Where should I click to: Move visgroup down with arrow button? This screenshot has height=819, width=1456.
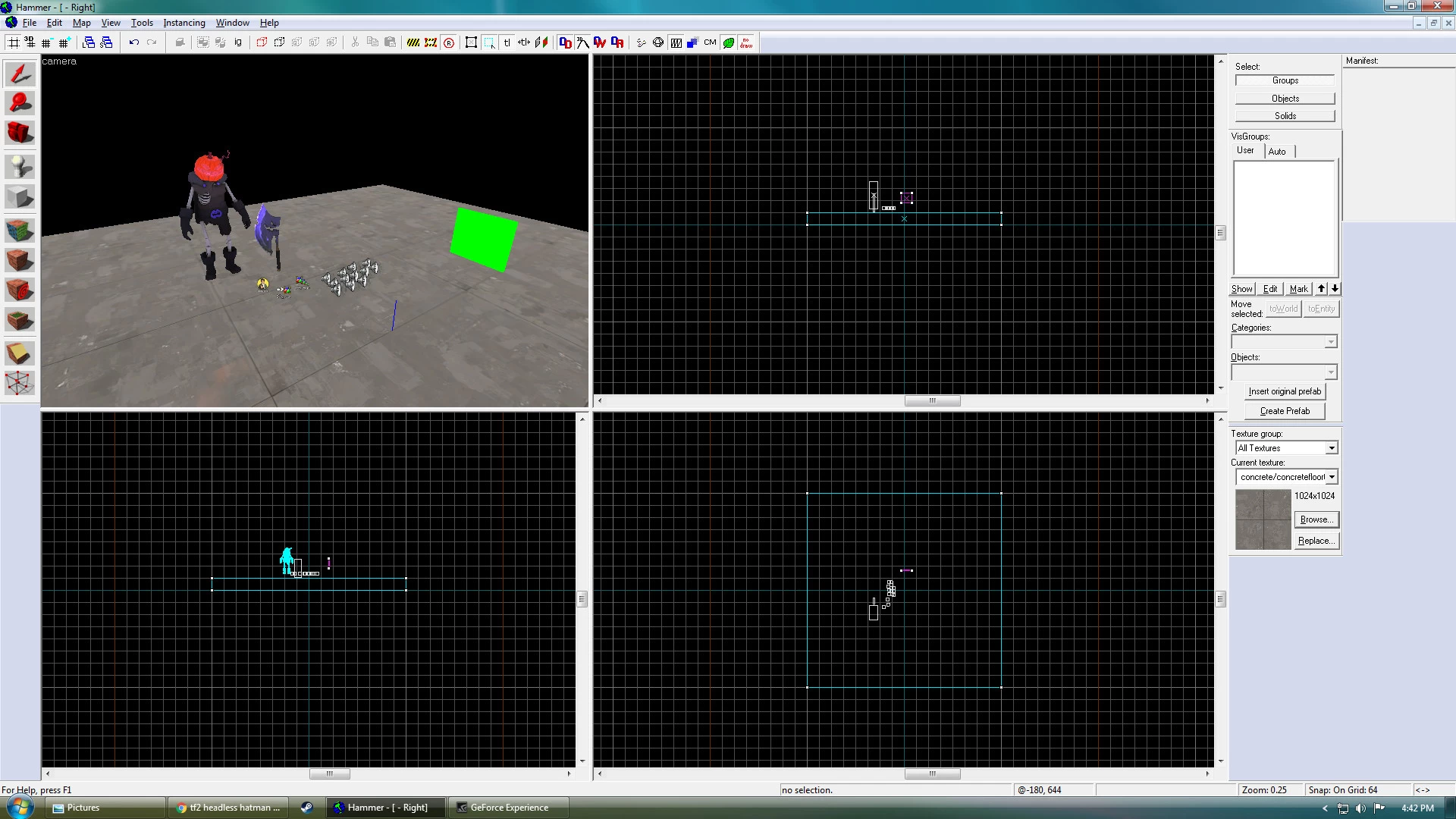pos(1335,289)
